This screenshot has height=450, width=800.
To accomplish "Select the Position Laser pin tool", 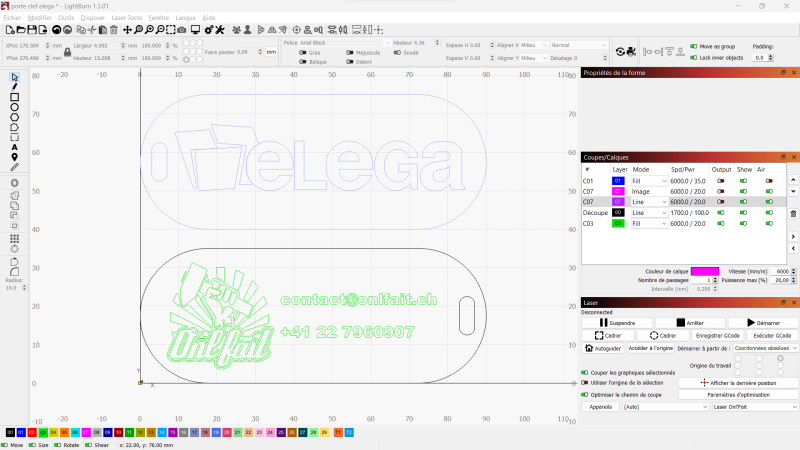I will pyautogui.click(x=14, y=157).
